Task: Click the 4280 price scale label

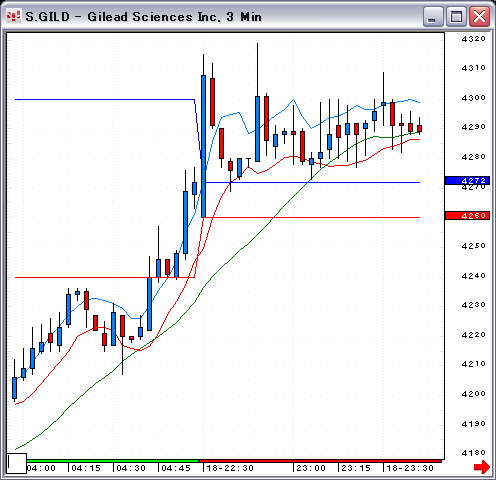Action: coord(473,157)
